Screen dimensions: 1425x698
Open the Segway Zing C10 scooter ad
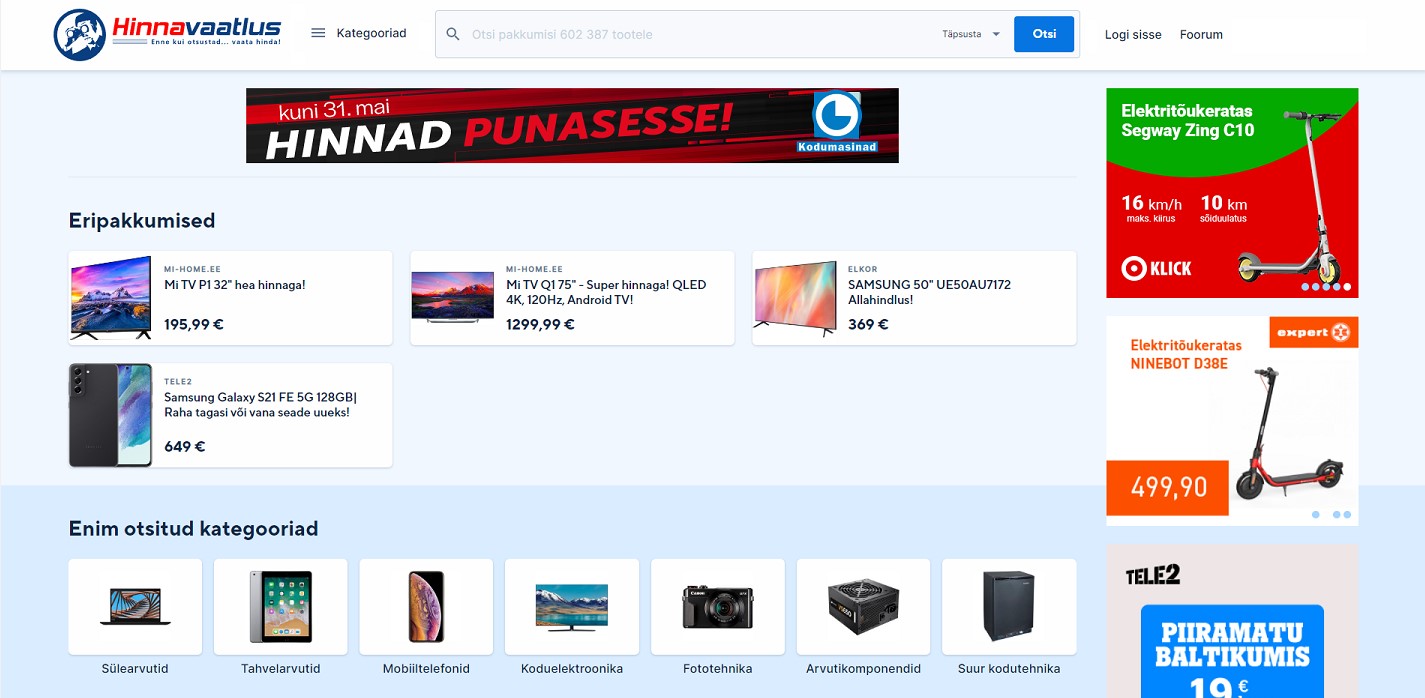(x=1232, y=193)
